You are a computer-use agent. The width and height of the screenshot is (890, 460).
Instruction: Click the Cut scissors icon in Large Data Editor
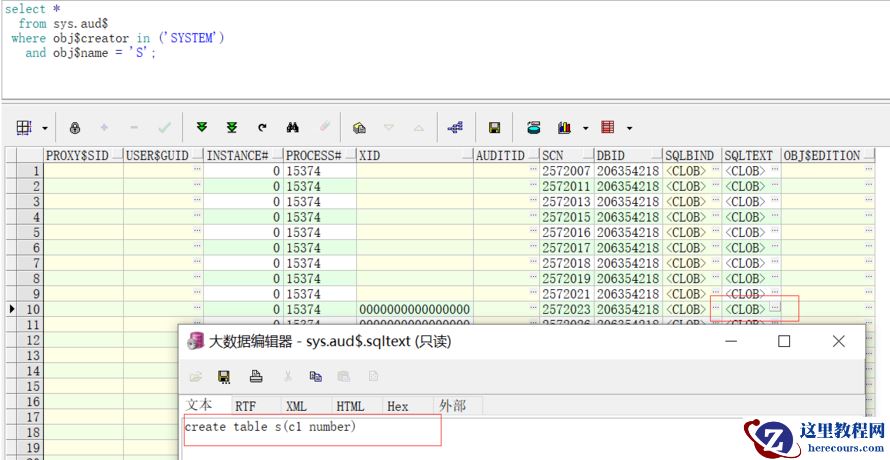(288, 376)
